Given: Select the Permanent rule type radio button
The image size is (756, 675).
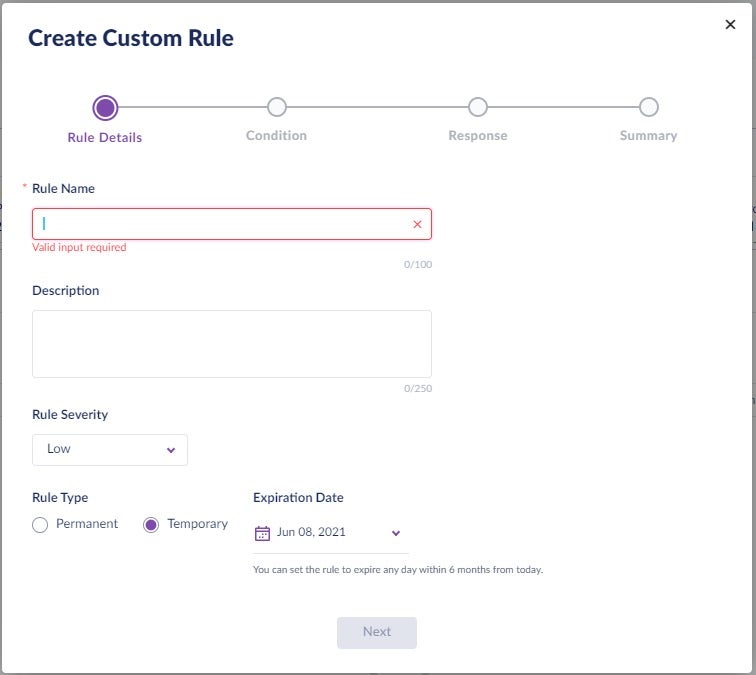Looking at the screenshot, I should click(x=40, y=525).
